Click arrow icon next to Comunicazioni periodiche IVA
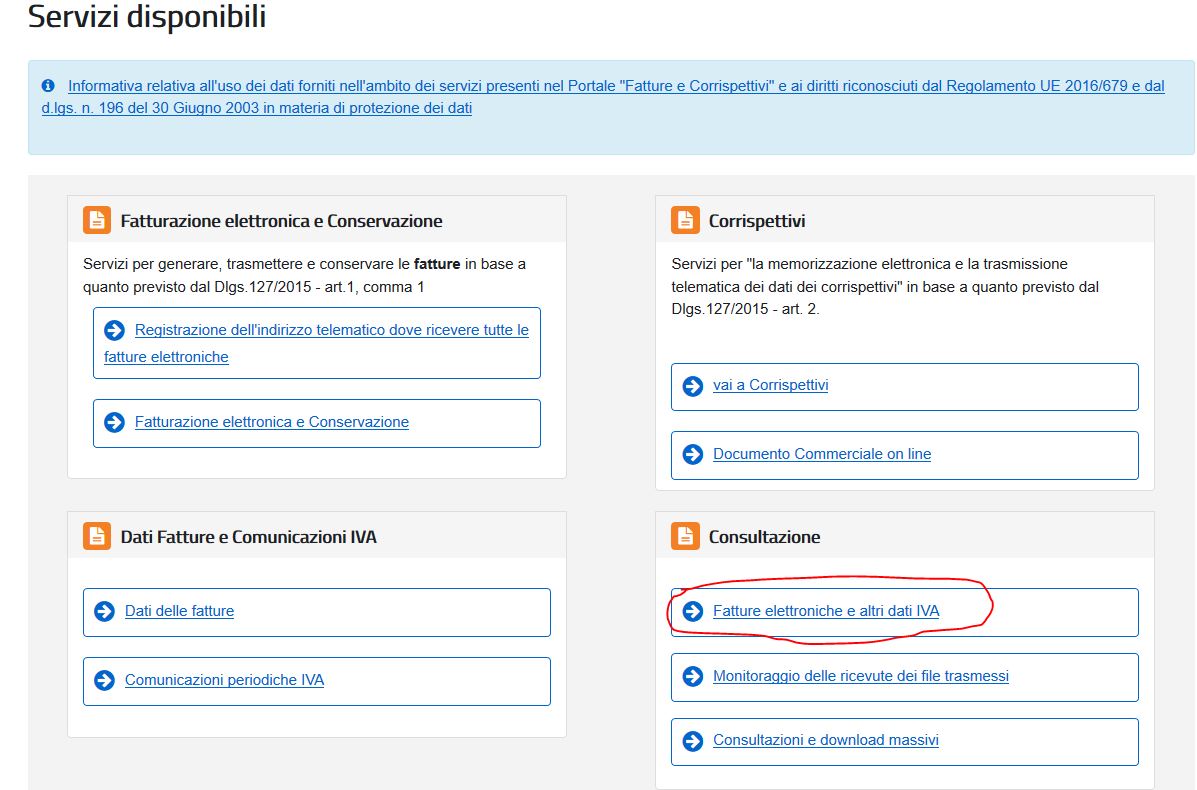Image resolution: width=1197 pixels, height=790 pixels. (104, 680)
